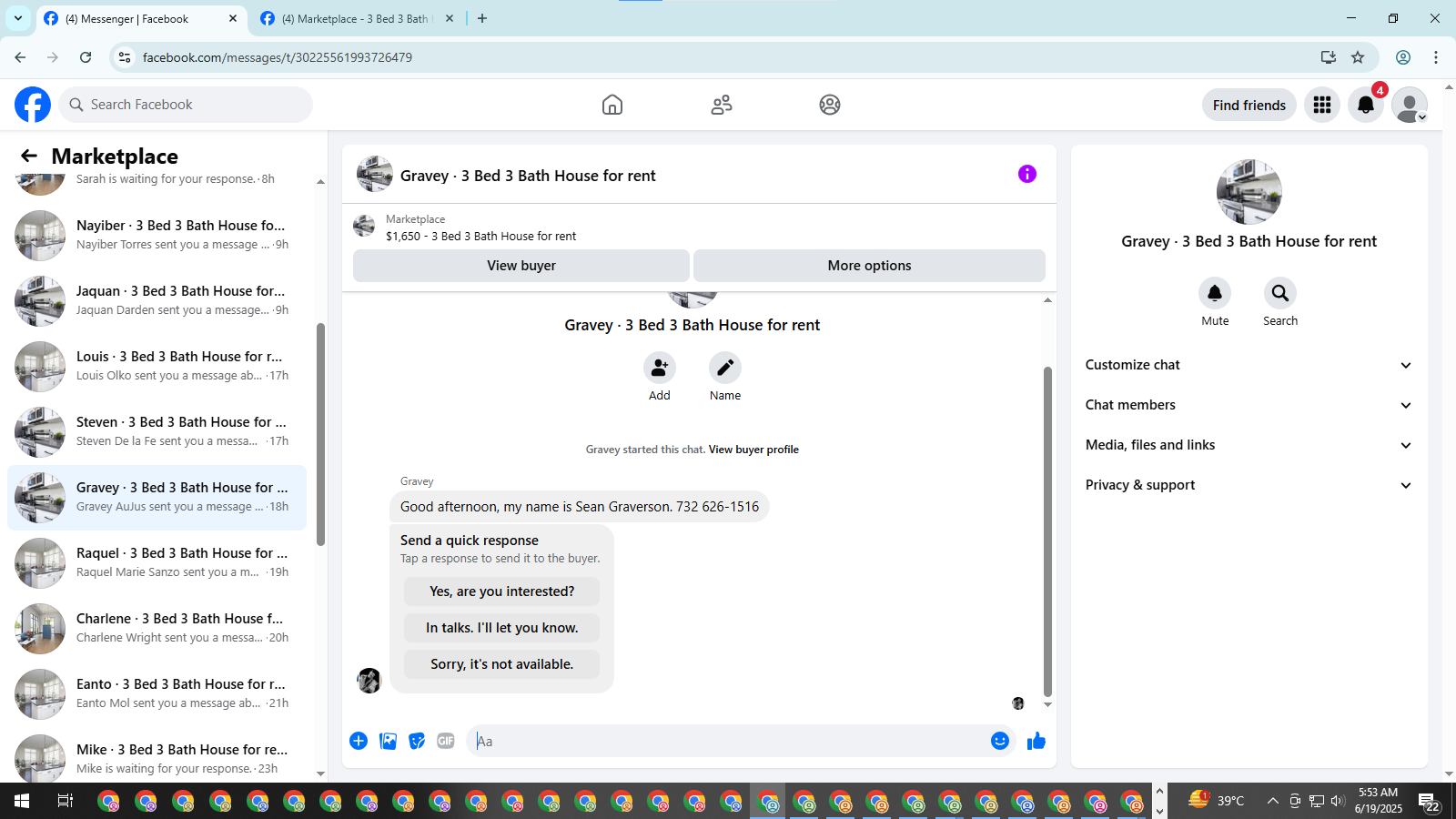Open taskbar clock showing 5:53 AM

coord(1379,801)
